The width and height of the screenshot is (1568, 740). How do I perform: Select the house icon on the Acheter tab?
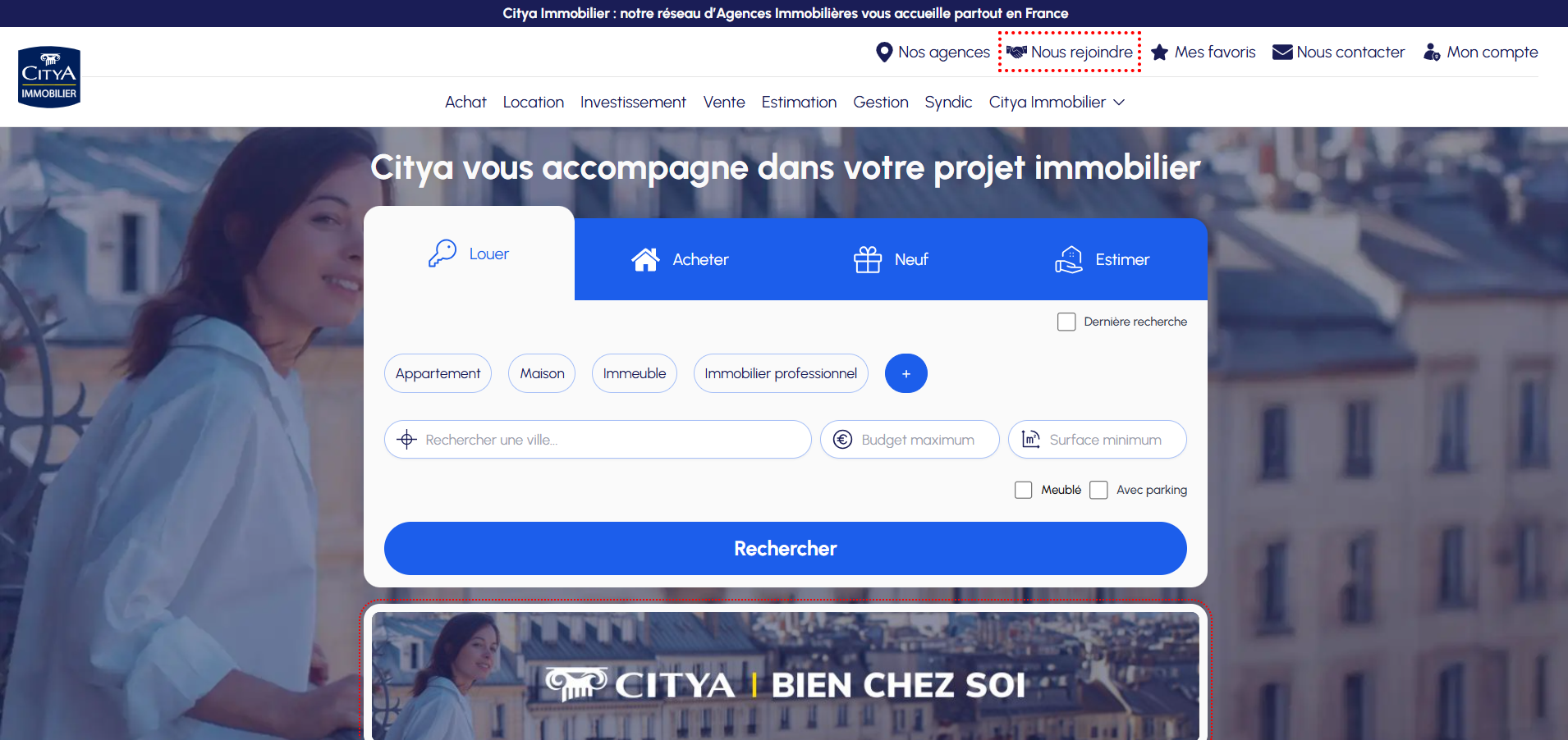click(645, 258)
